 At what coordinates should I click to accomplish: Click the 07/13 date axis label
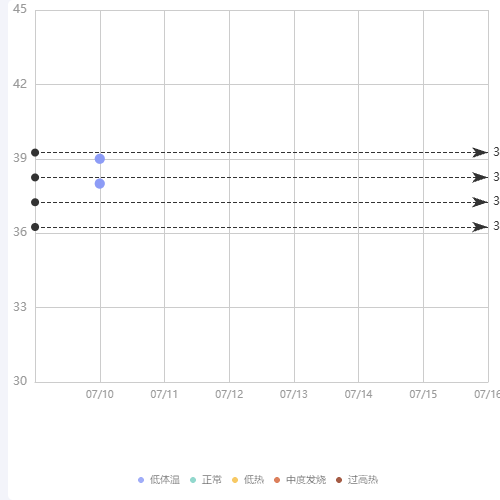(294, 394)
